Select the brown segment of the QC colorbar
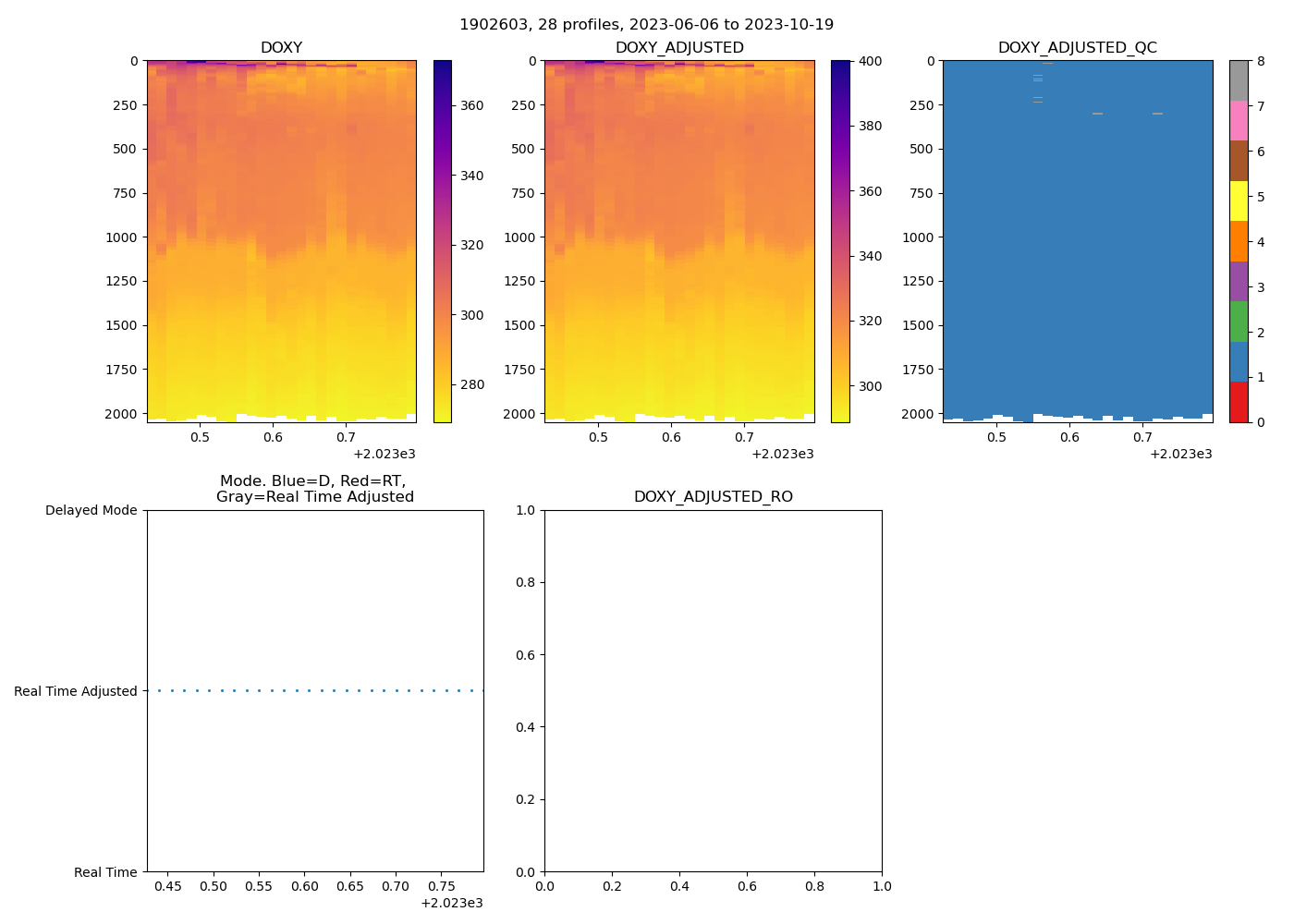This screenshot has height=924, width=1294. click(x=1238, y=161)
